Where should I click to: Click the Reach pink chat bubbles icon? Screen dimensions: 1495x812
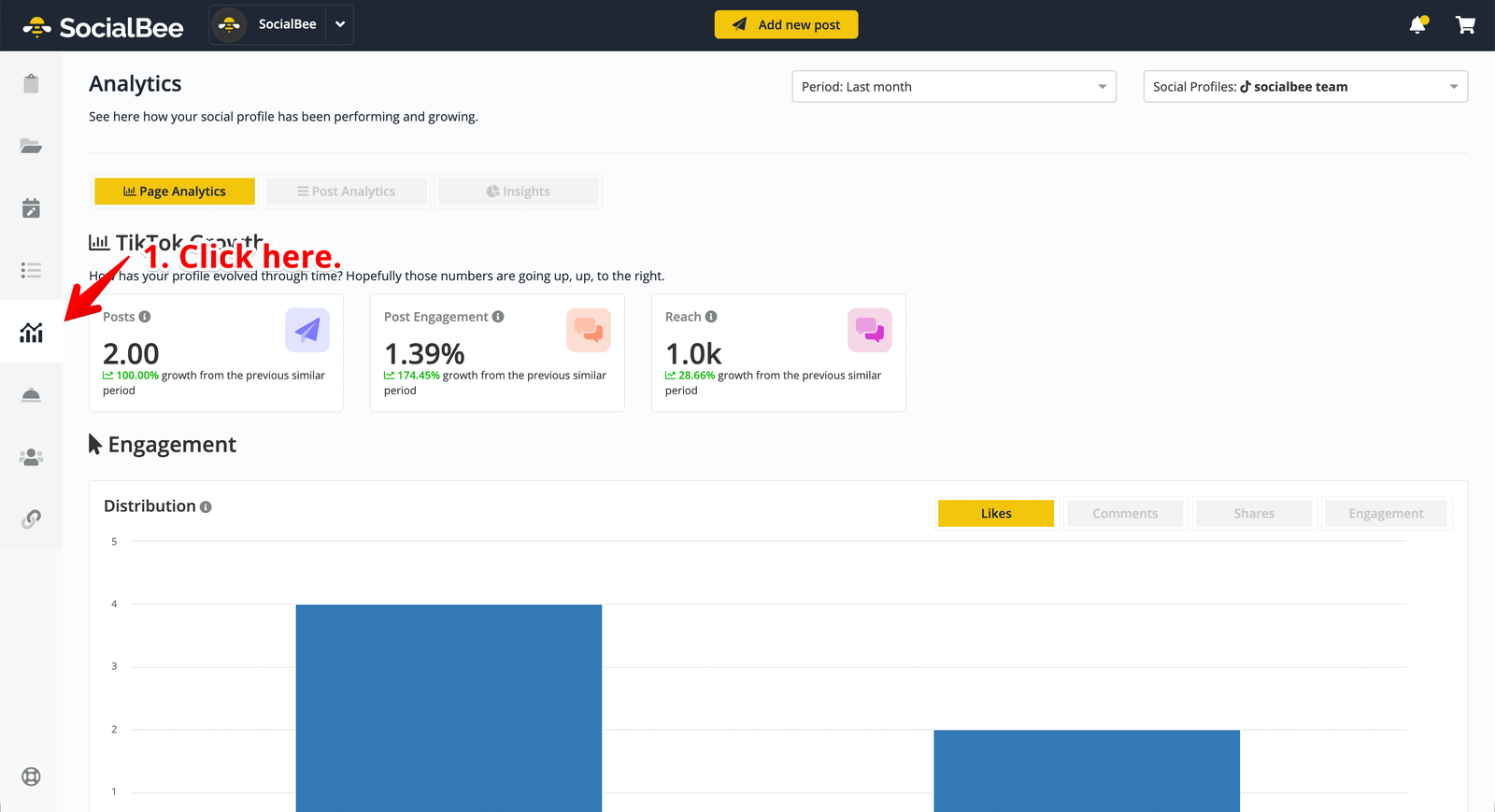coord(870,330)
